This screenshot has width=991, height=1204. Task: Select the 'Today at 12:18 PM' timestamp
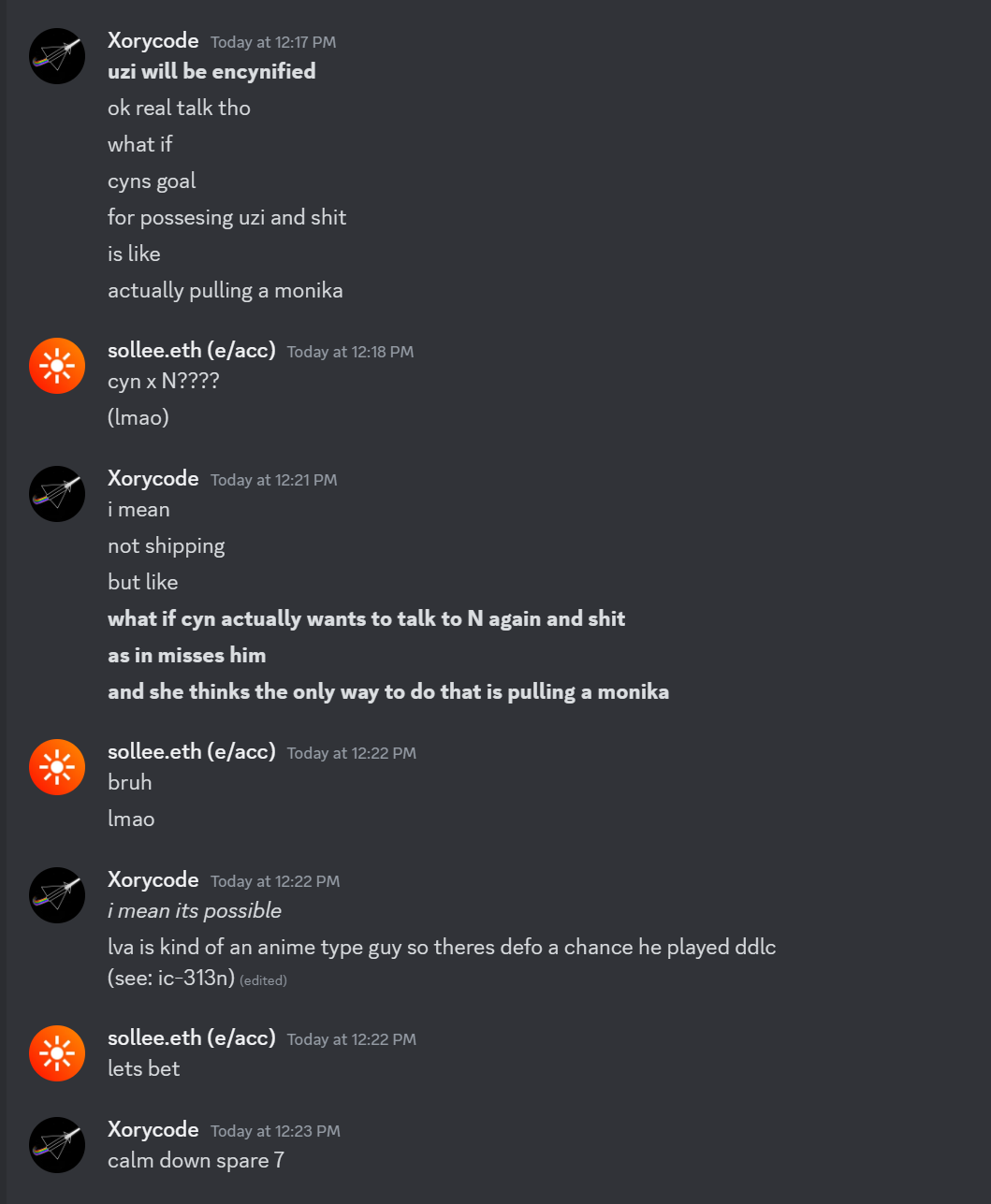tap(350, 352)
